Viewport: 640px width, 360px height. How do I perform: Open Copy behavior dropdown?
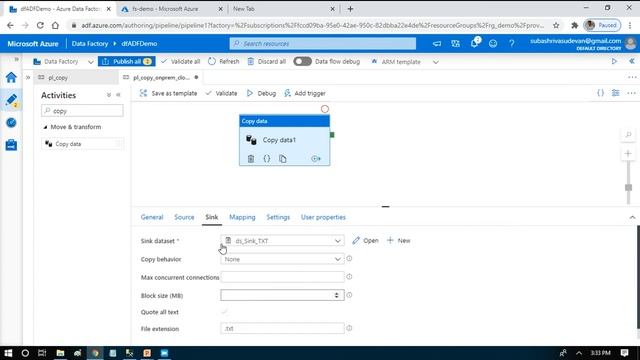click(282, 259)
